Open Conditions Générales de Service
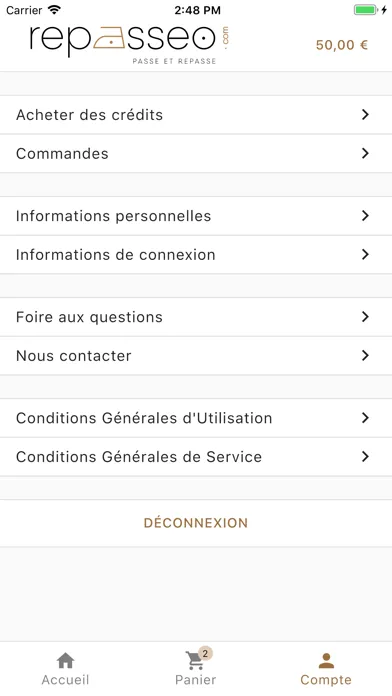This screenshot has height=696, width=392. pos(196,457)
